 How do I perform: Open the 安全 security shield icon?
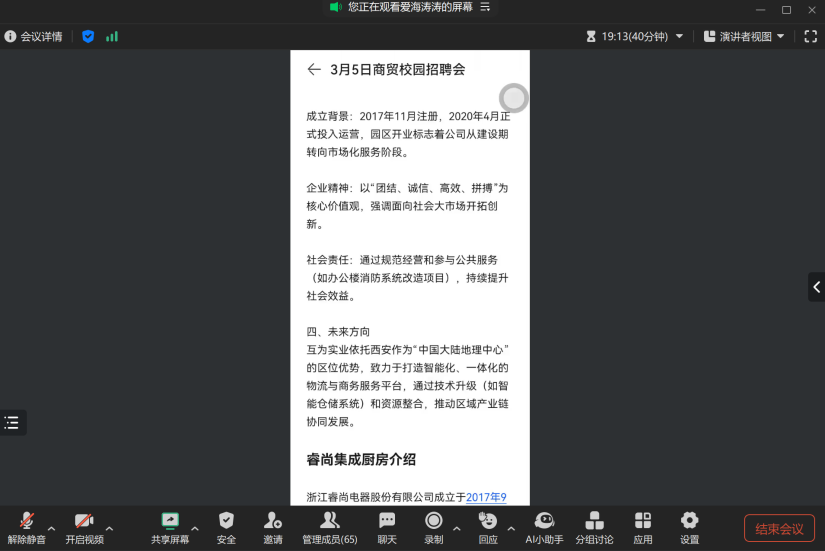pyautogui.click(x=226, y=526)
